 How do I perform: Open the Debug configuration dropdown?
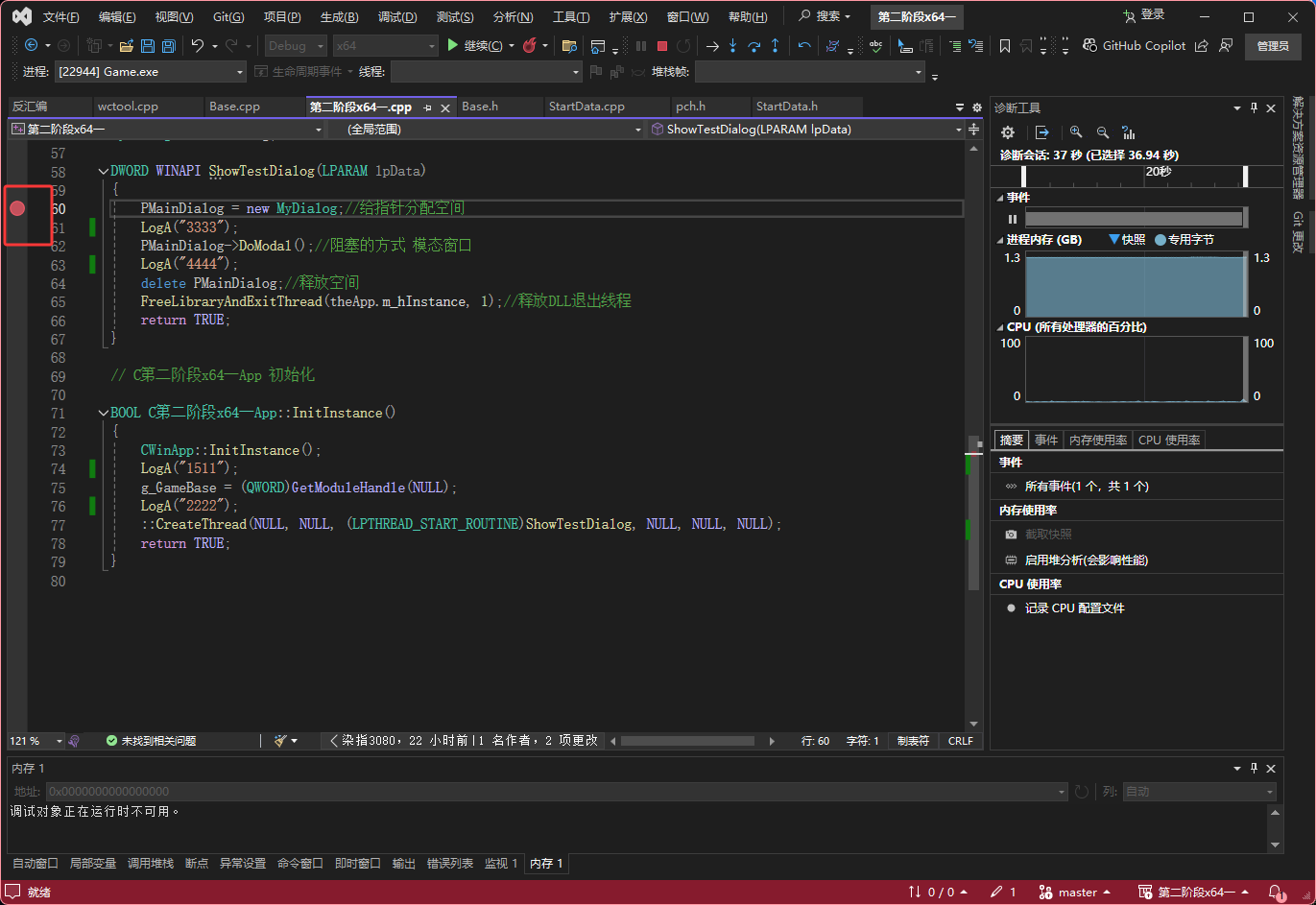point(294,45)
